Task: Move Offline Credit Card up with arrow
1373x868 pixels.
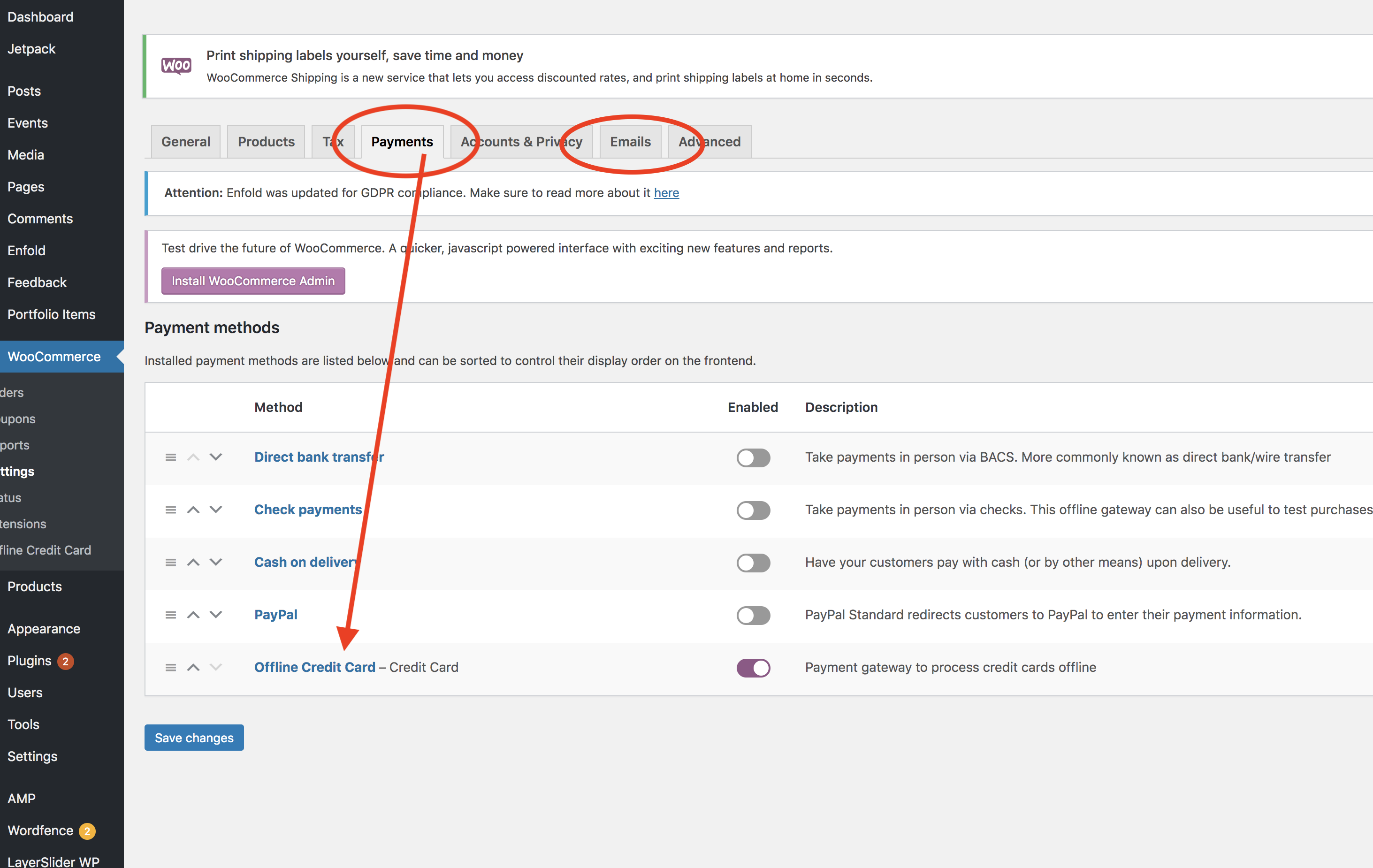Action: tap(193, 667)
